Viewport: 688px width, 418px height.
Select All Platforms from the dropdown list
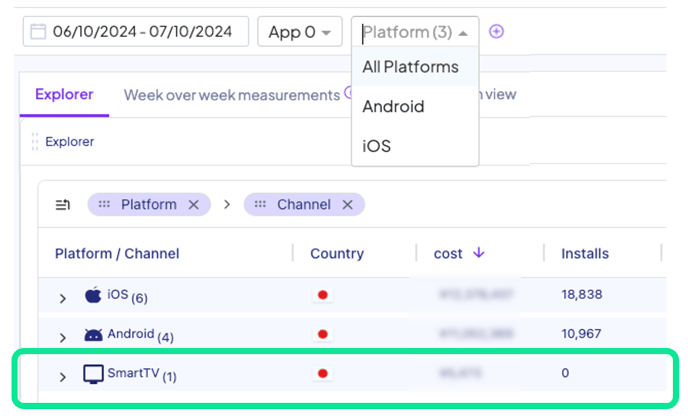click(x=410, y=67)
